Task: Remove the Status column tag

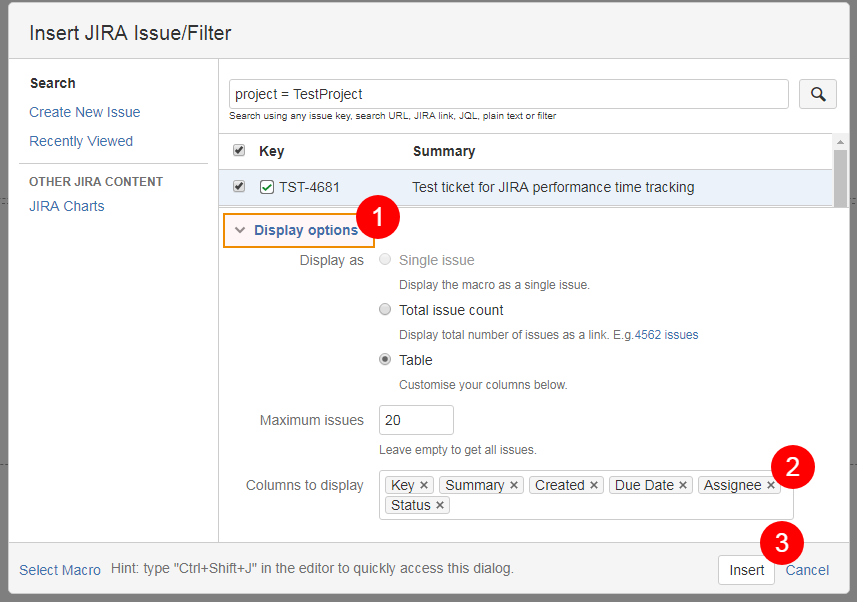Action: (439, 505)
